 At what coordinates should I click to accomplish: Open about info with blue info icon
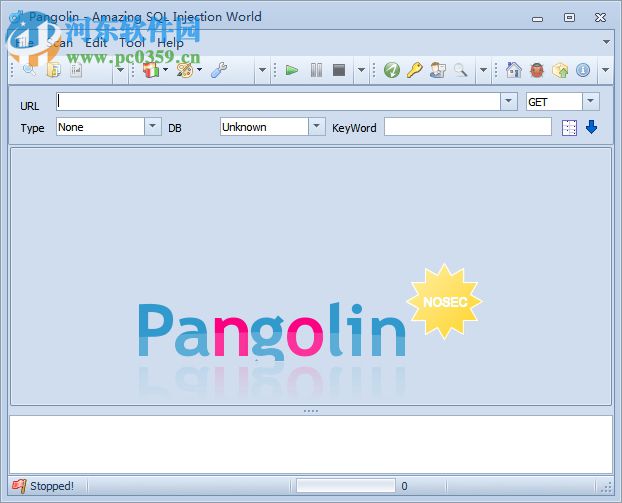pyautogui.click(x=583, y=71)
